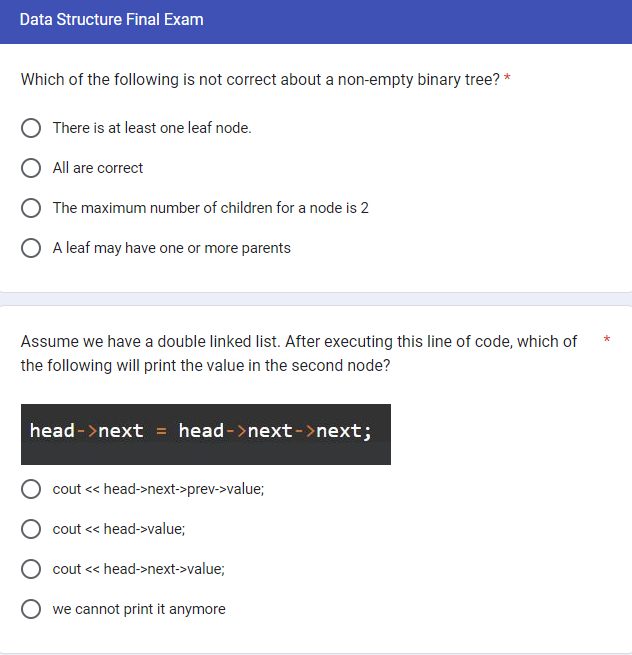632x655 pixels.
Task: Pick 'A leaf may have one or more parents'
Action: click(x=32, y=248)
